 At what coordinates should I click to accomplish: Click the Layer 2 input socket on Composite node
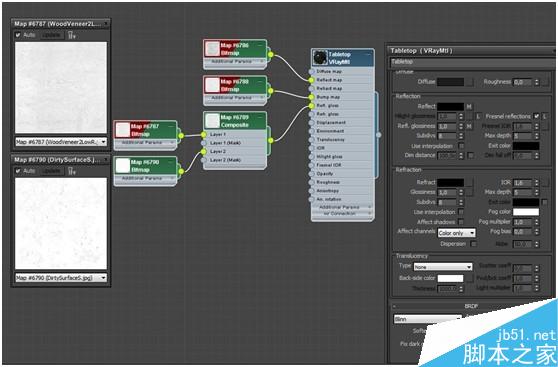[x=204, y=152]
